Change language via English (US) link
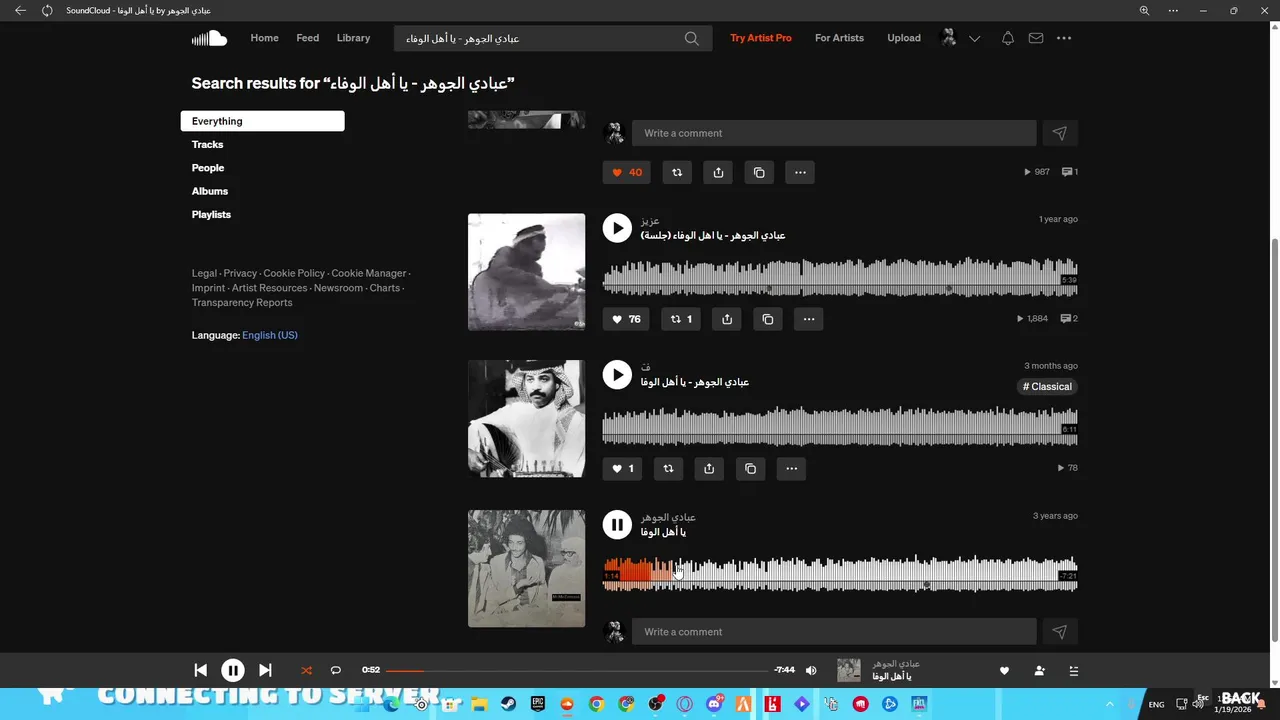The image size is (1280, 720). tap(270, 335)
